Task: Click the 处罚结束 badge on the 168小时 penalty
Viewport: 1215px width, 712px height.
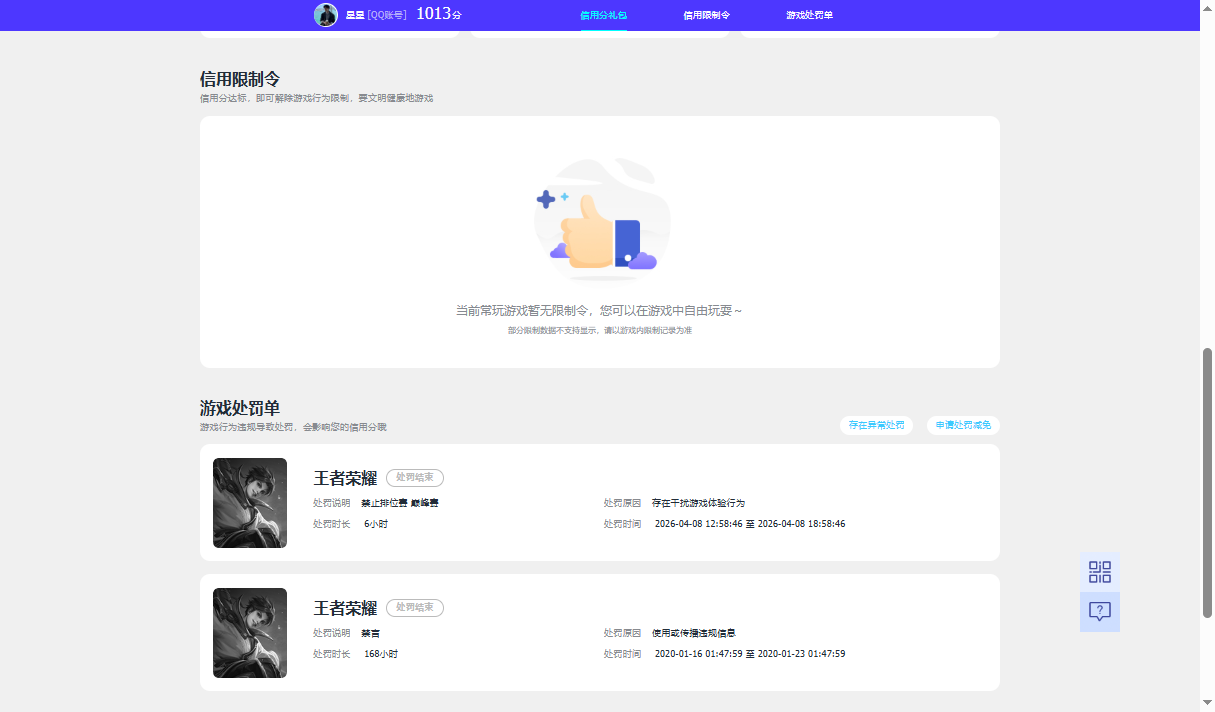Action: pos(415,607)
